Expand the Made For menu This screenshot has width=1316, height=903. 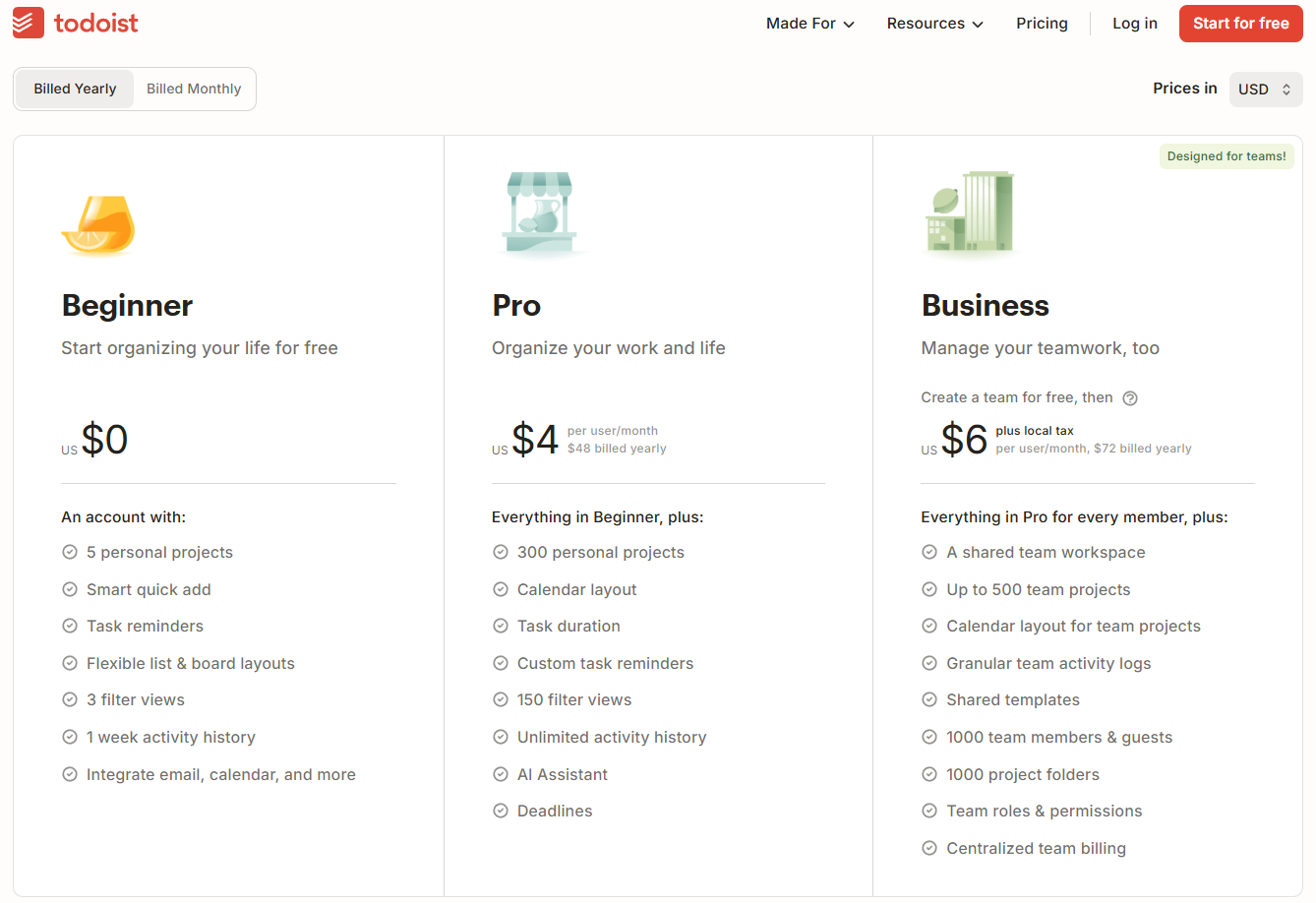click(x=809, y=24)
